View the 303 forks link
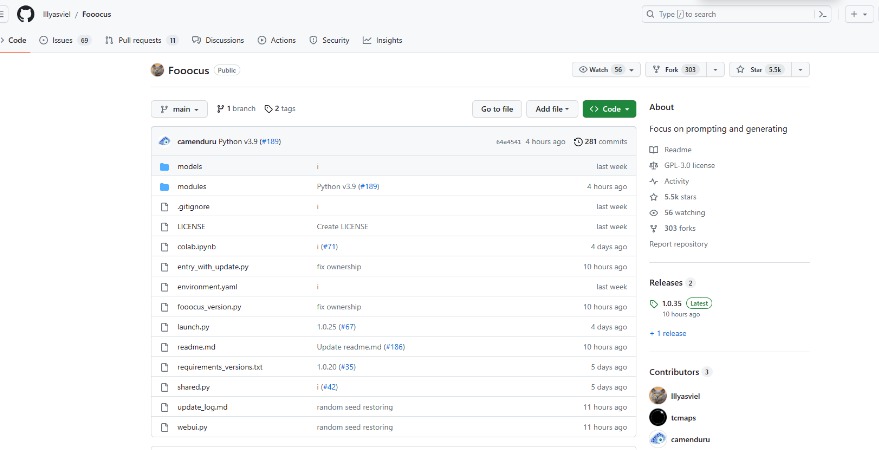This screenshot has width=879, height=450. [673, 228]
